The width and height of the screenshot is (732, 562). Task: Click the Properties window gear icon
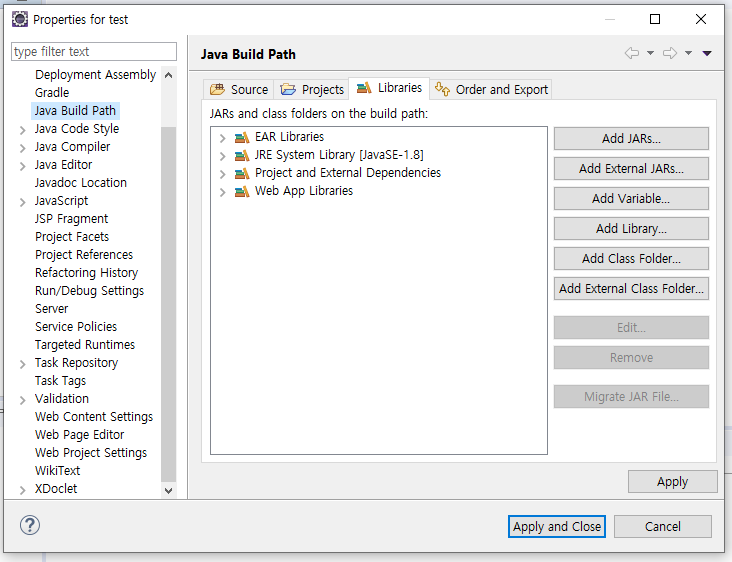(x=20, y=19)
